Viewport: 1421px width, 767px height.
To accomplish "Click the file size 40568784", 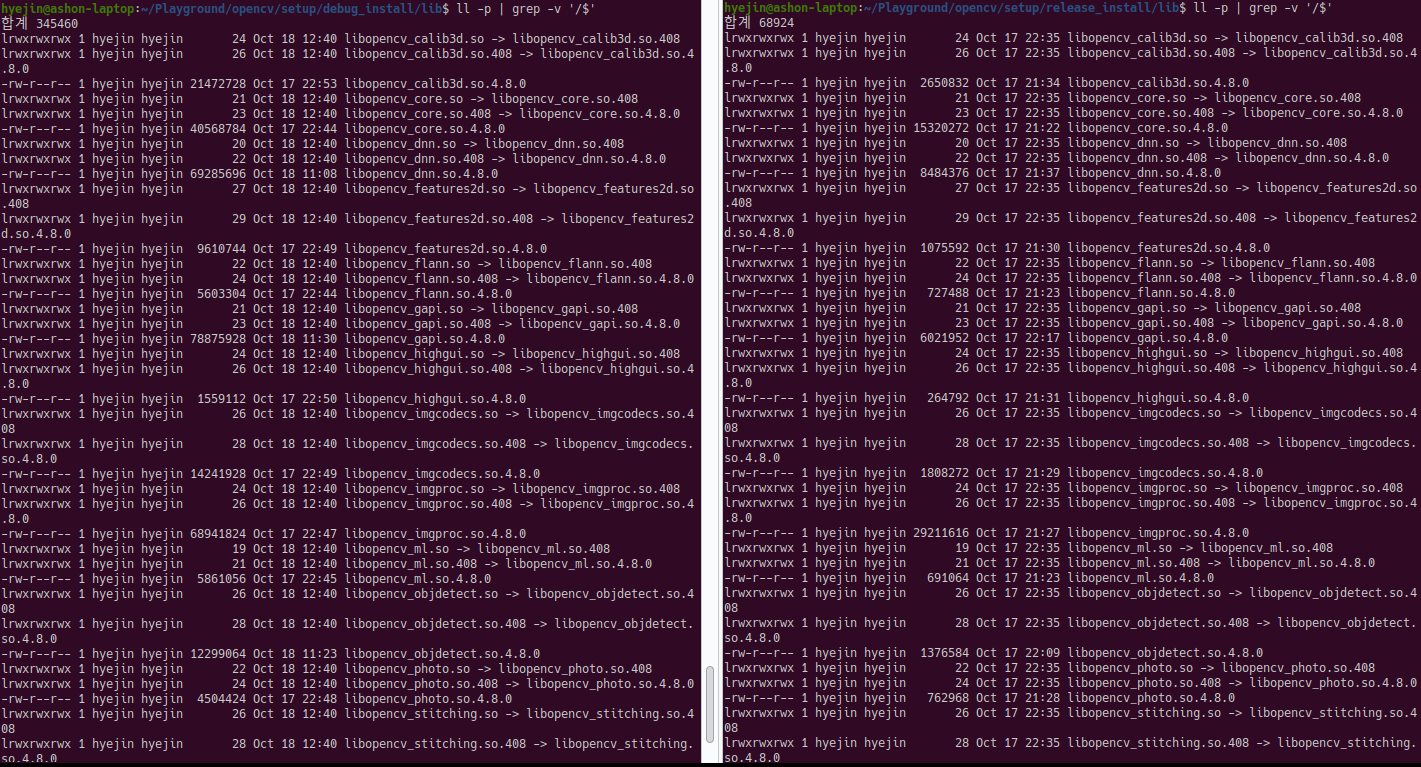I will tap(218, 129).
